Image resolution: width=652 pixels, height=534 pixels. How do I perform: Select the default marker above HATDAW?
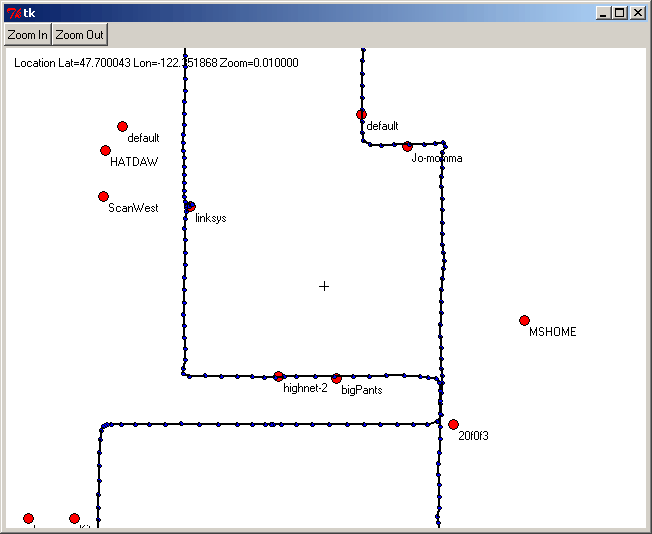point(122,127)
